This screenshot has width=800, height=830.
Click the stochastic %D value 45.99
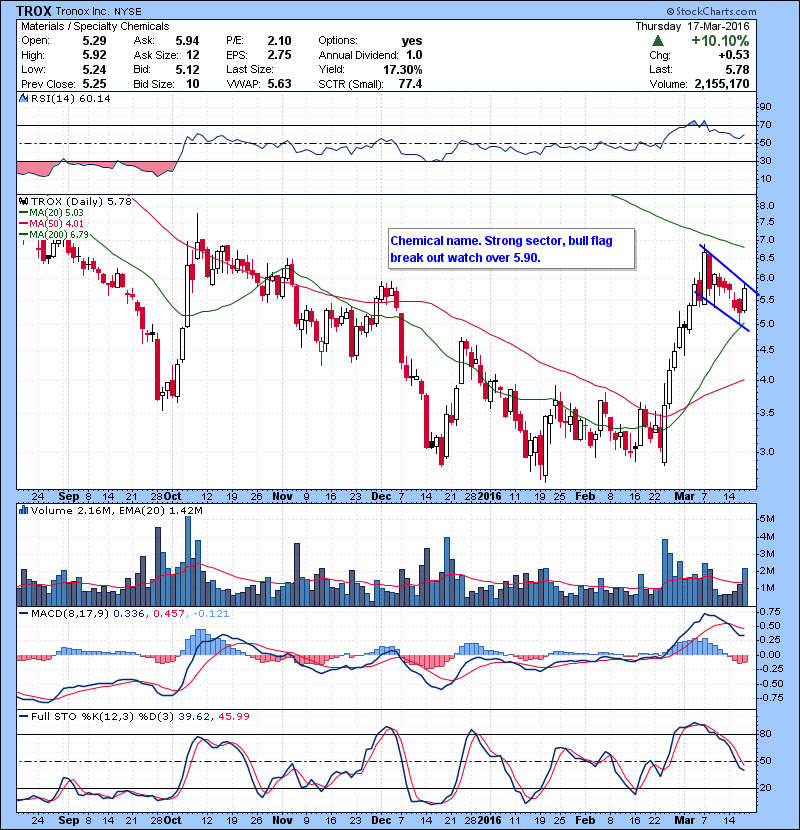tap(233, 716)
